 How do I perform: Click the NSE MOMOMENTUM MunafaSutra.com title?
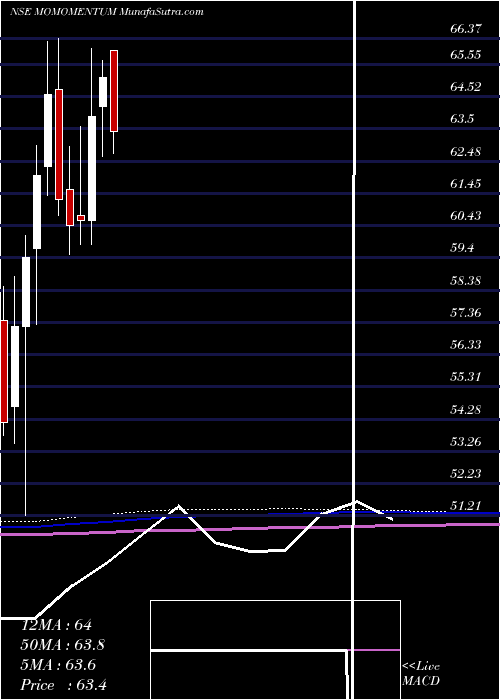[x=107, y=12]
